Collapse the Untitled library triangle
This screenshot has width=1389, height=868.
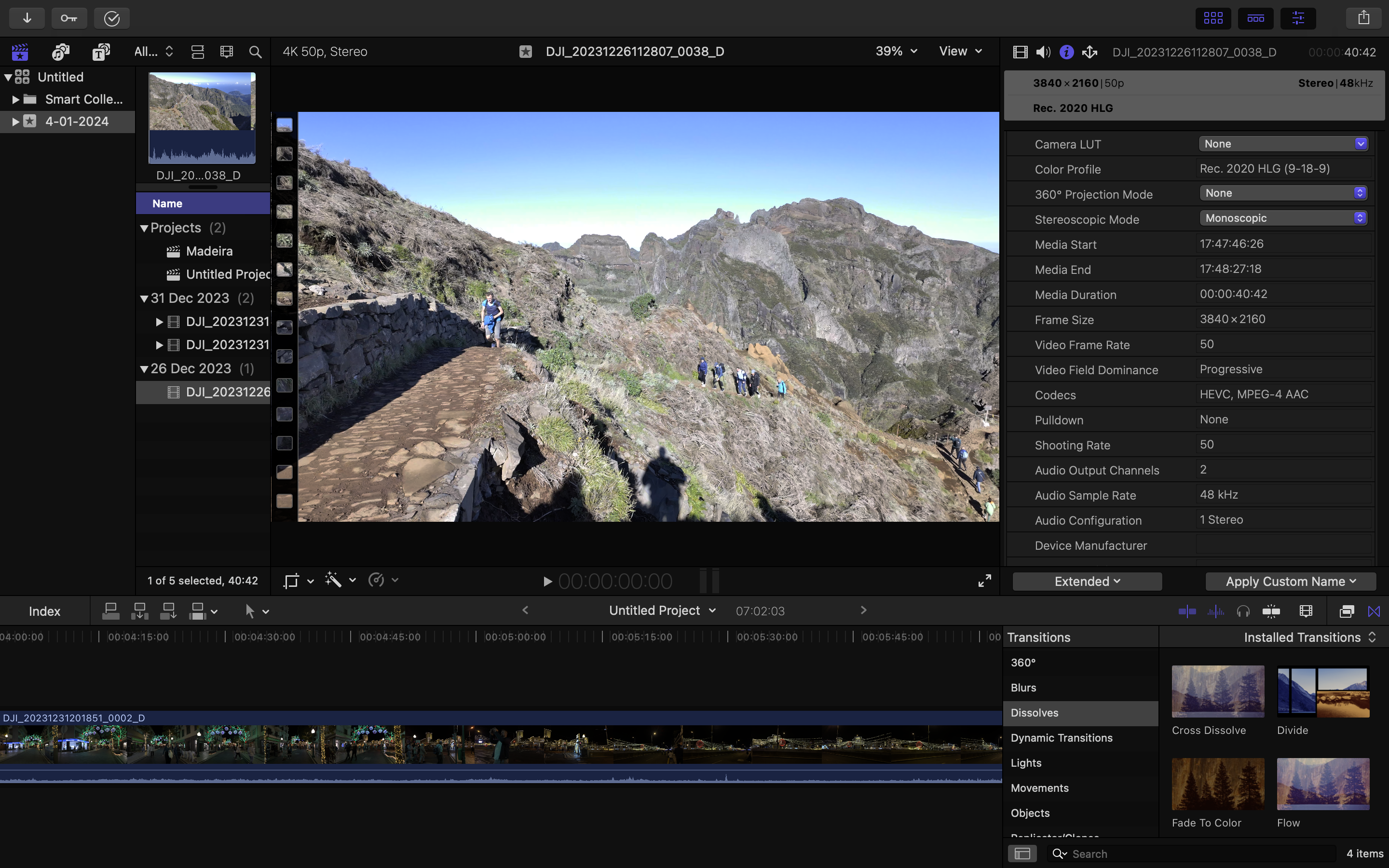8,77
